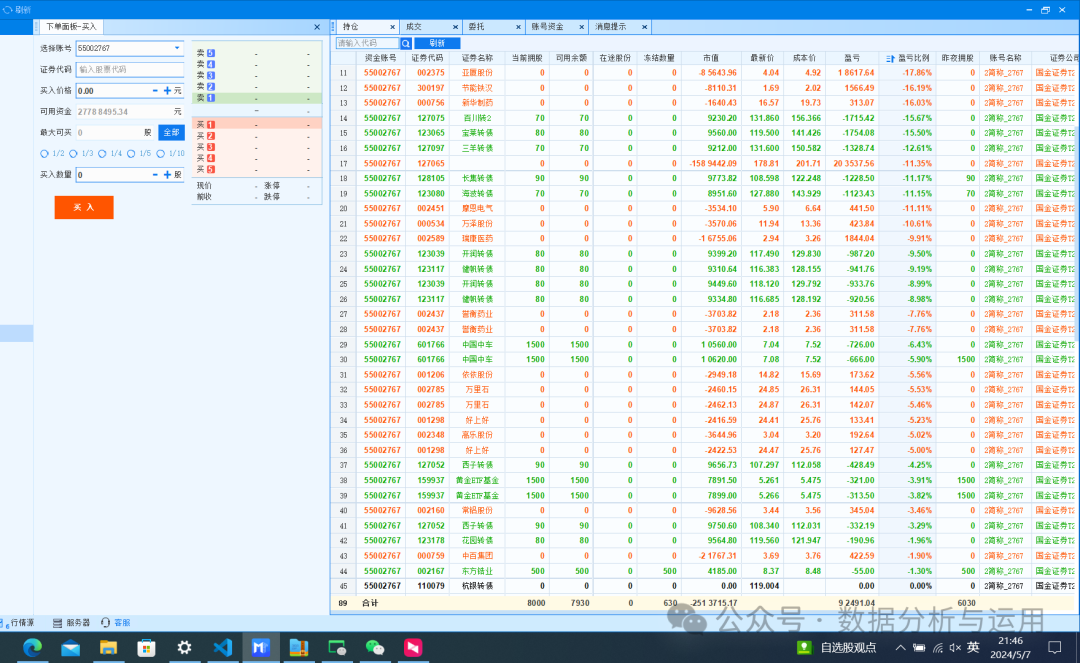Close the 持仓 tab
Image resolution: width=1080 pixels, height=663 pixels.
coord(393,27)
